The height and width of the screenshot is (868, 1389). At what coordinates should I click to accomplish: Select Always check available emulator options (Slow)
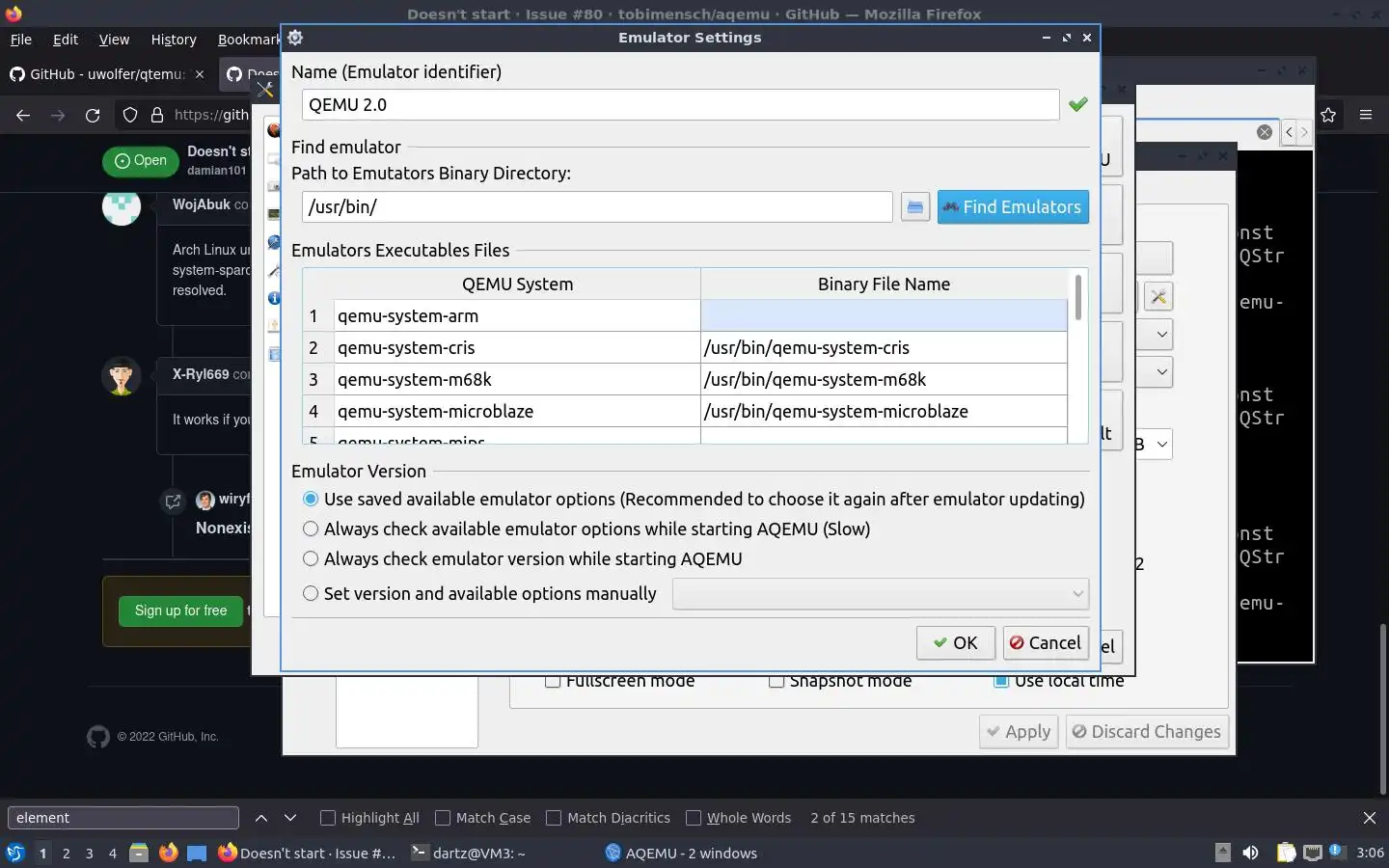(310, 529)
